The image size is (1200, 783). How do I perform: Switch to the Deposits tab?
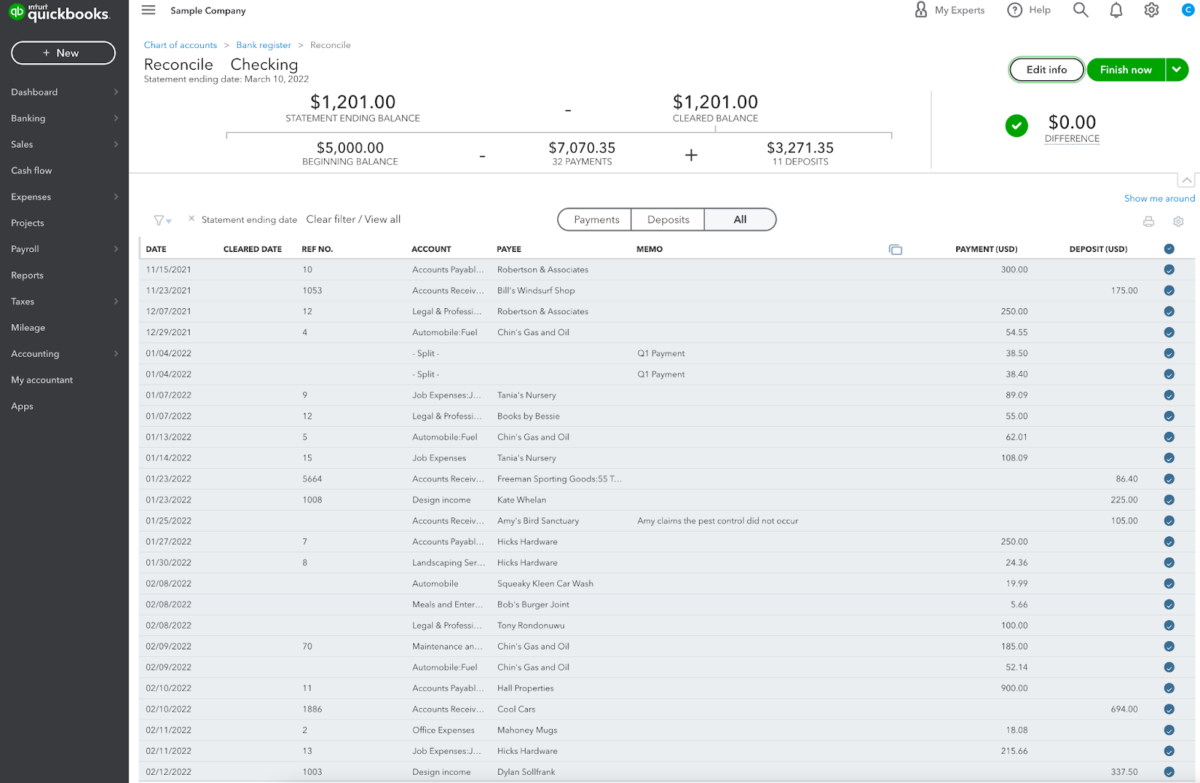[668, 219]
